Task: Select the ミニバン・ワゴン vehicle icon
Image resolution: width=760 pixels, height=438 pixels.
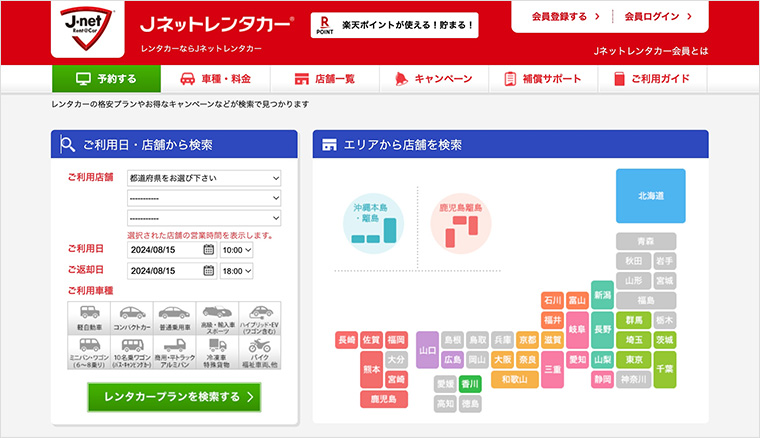Action: tap(89, 352)
